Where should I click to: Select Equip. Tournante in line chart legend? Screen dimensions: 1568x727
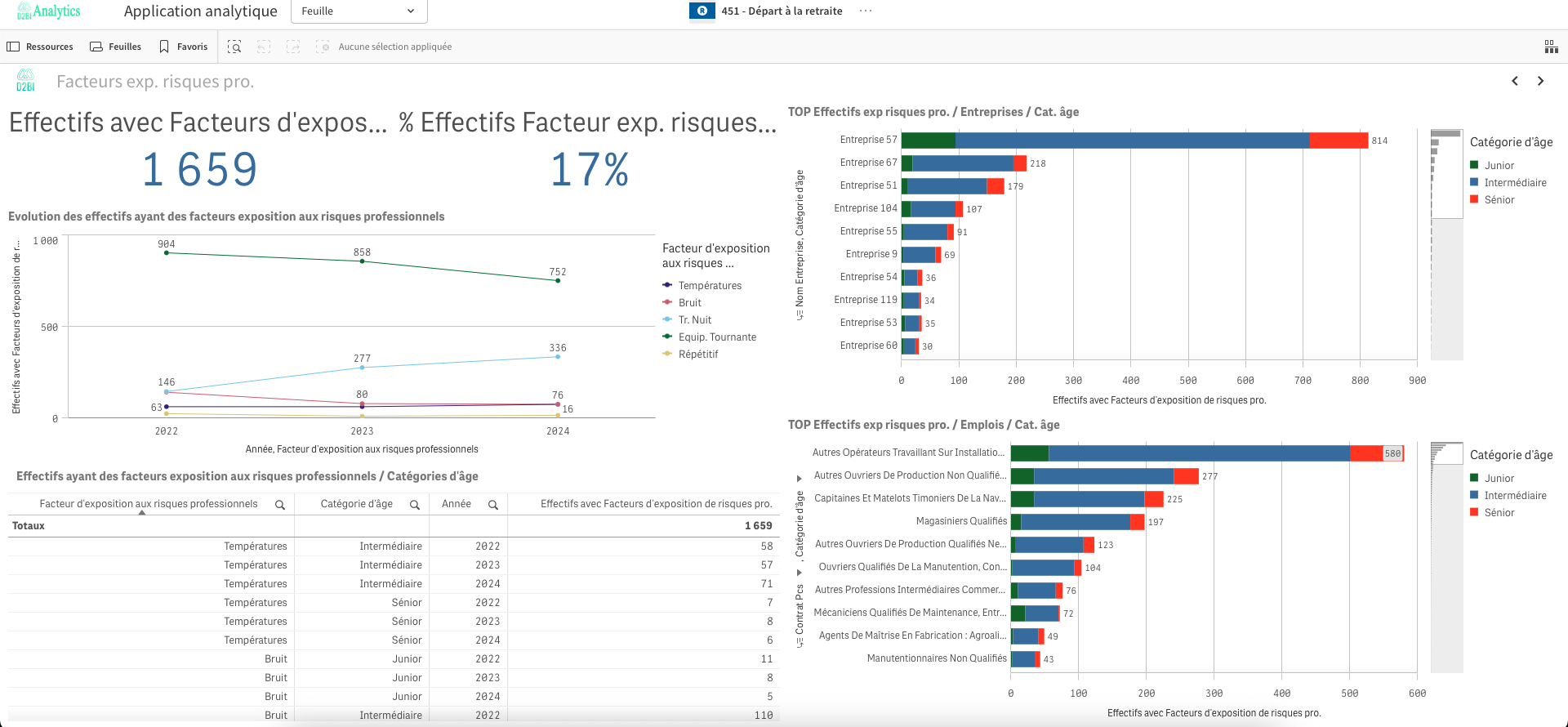(x=716, y=337)
